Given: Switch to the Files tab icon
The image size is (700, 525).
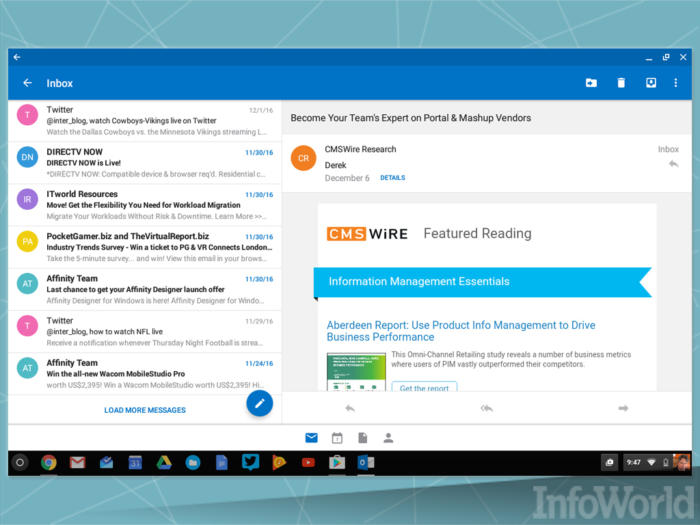Looking at the screenshot, I should [362, 438].
